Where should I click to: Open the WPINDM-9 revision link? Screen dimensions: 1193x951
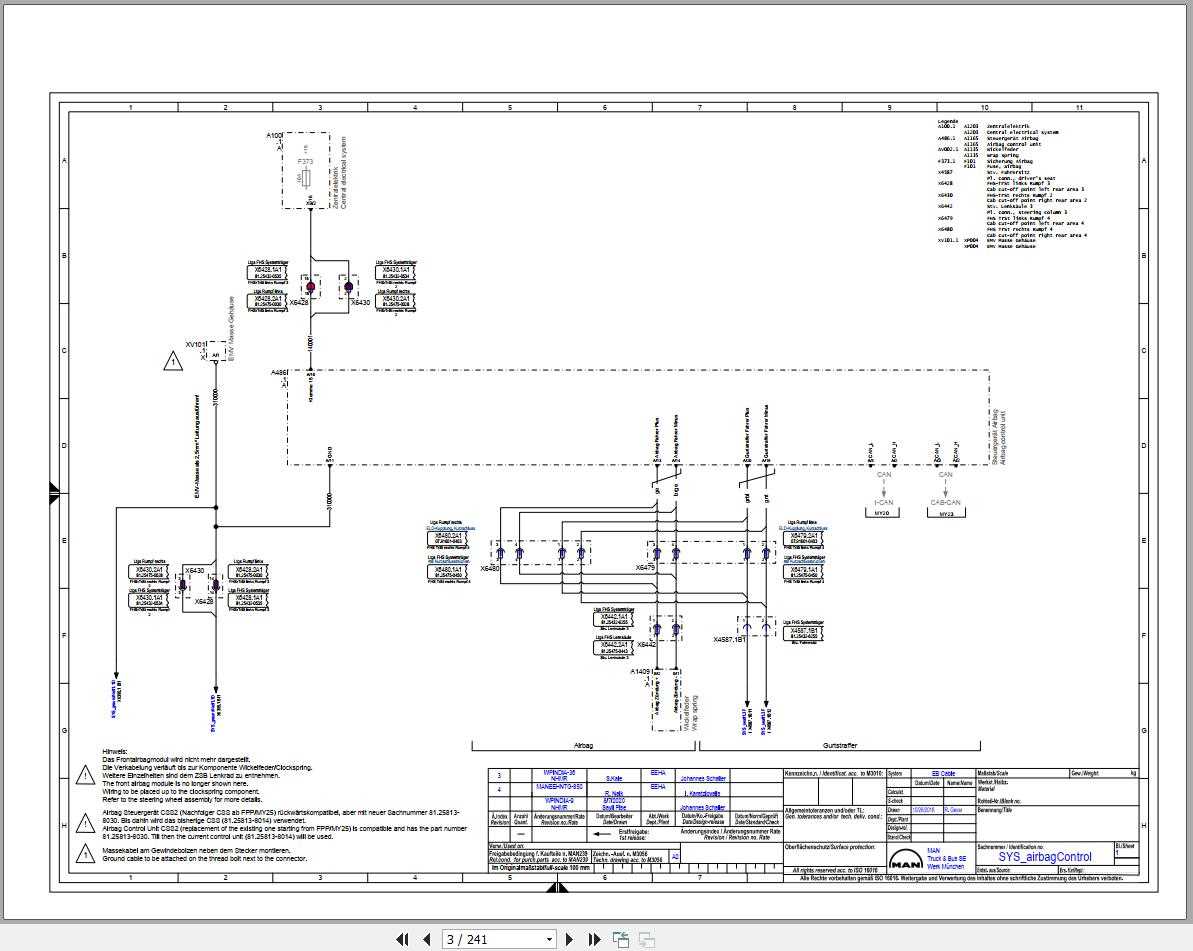click(559, 800)
